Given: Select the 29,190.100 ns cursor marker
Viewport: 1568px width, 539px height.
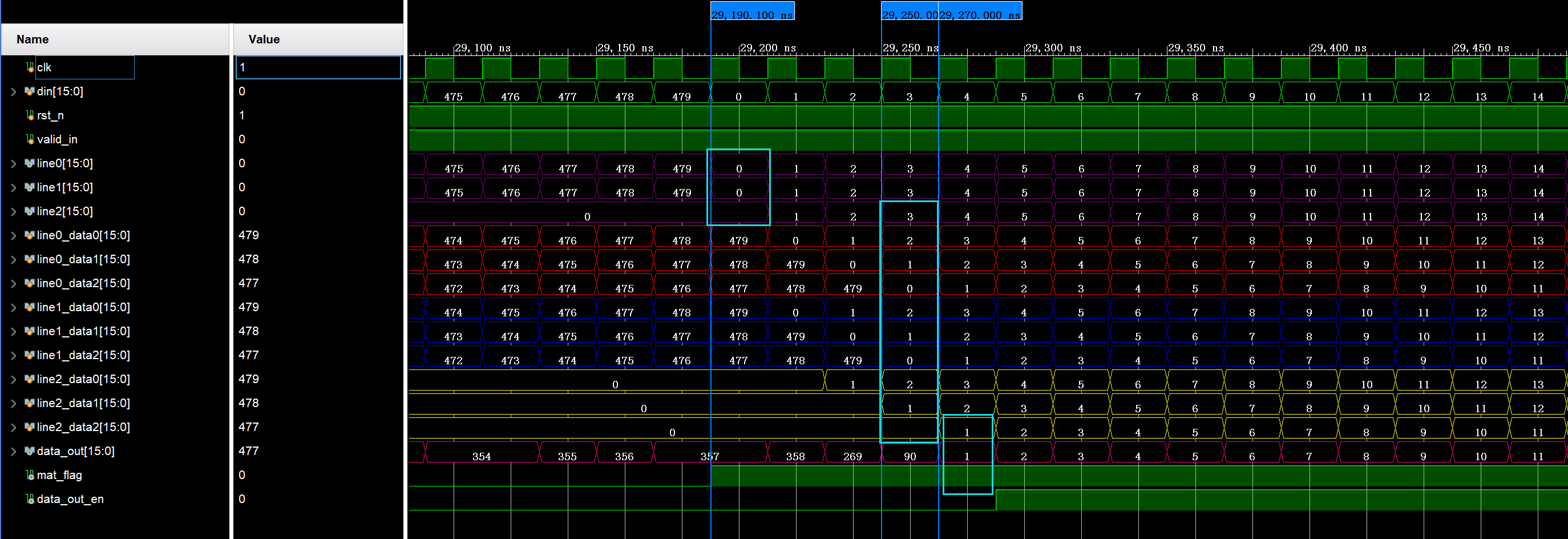Looking at the screenshot, I should (753, 11).
